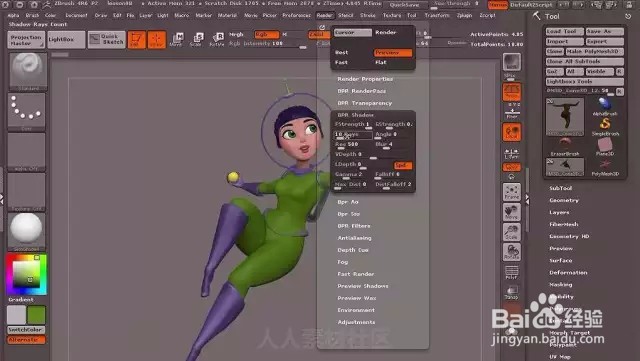Activate the Draw mode icon
Image resolution: width=640 pixels, height=361 pixels.
point(156,40)
